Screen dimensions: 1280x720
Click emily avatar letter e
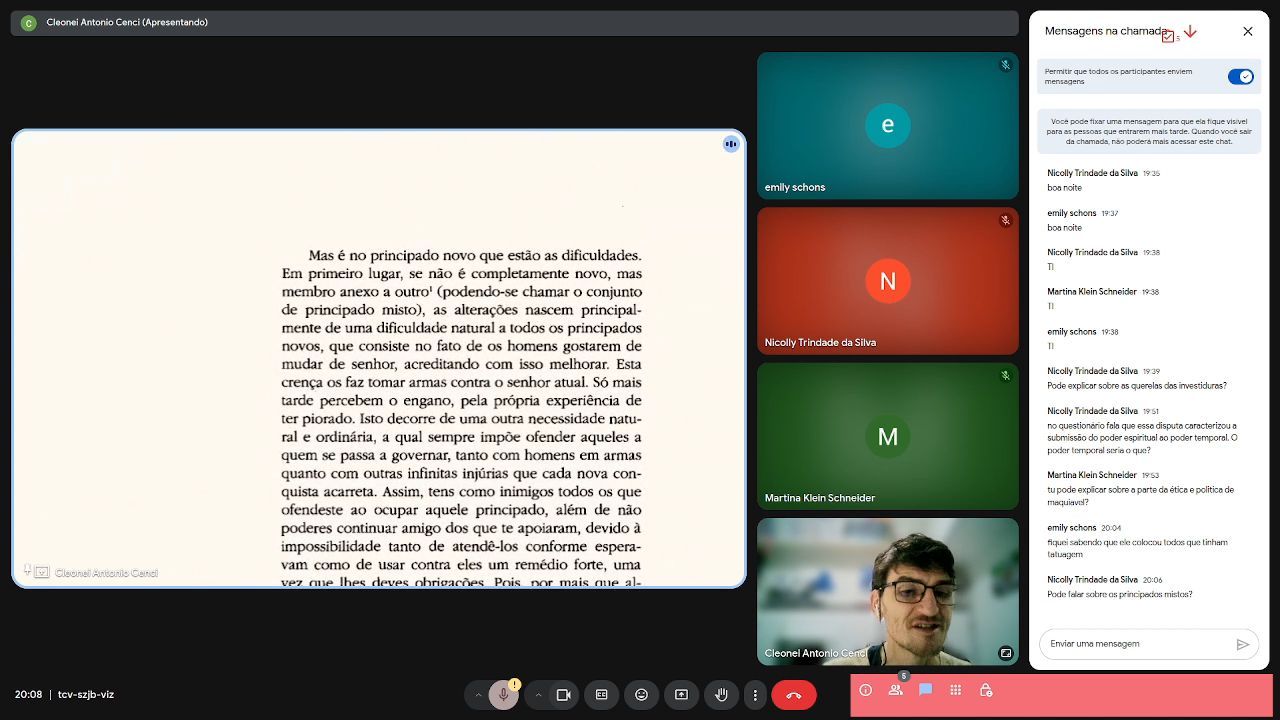click(888, 125)
